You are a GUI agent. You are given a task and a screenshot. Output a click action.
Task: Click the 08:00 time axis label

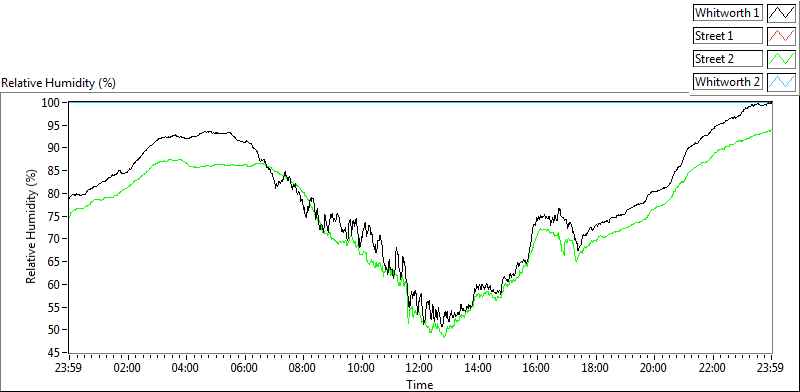pos(303,368)
